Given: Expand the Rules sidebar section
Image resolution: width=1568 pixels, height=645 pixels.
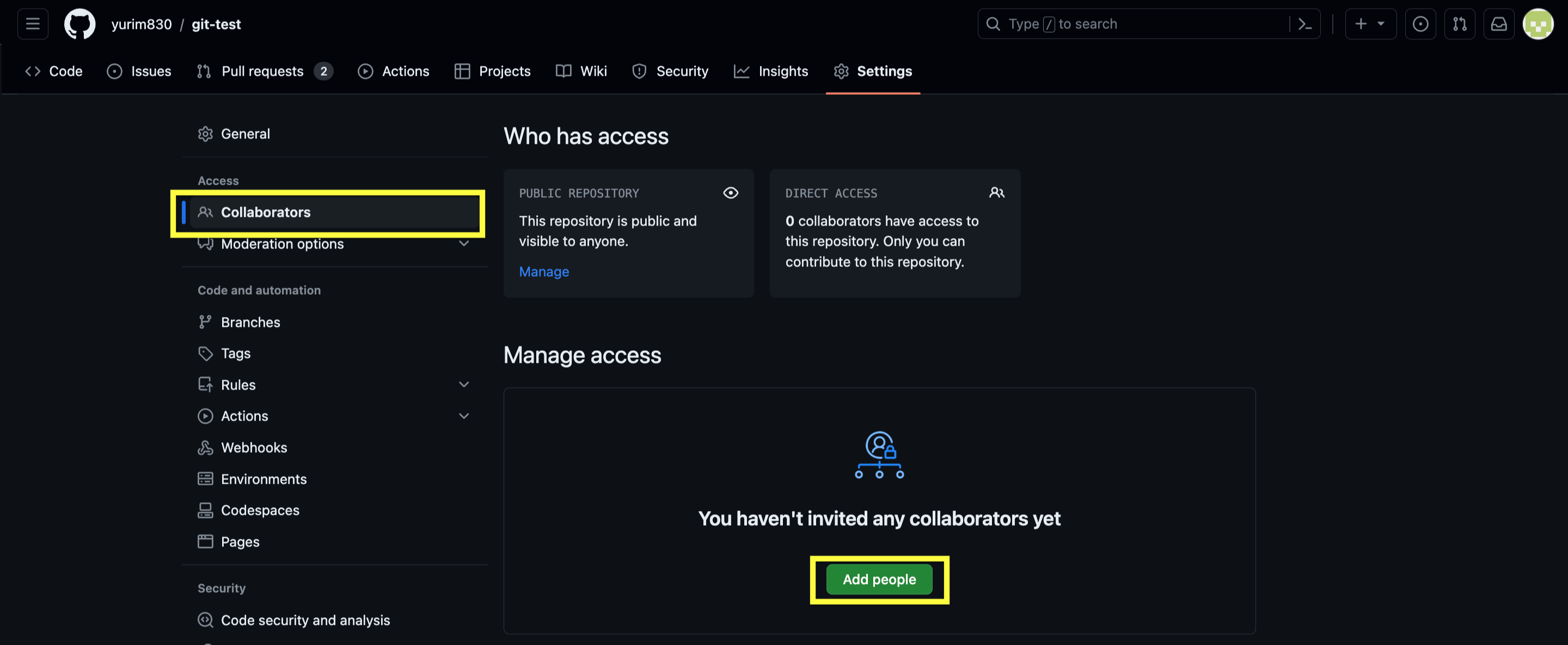Looking at the screenshot, I should click(x=464, y=385).
